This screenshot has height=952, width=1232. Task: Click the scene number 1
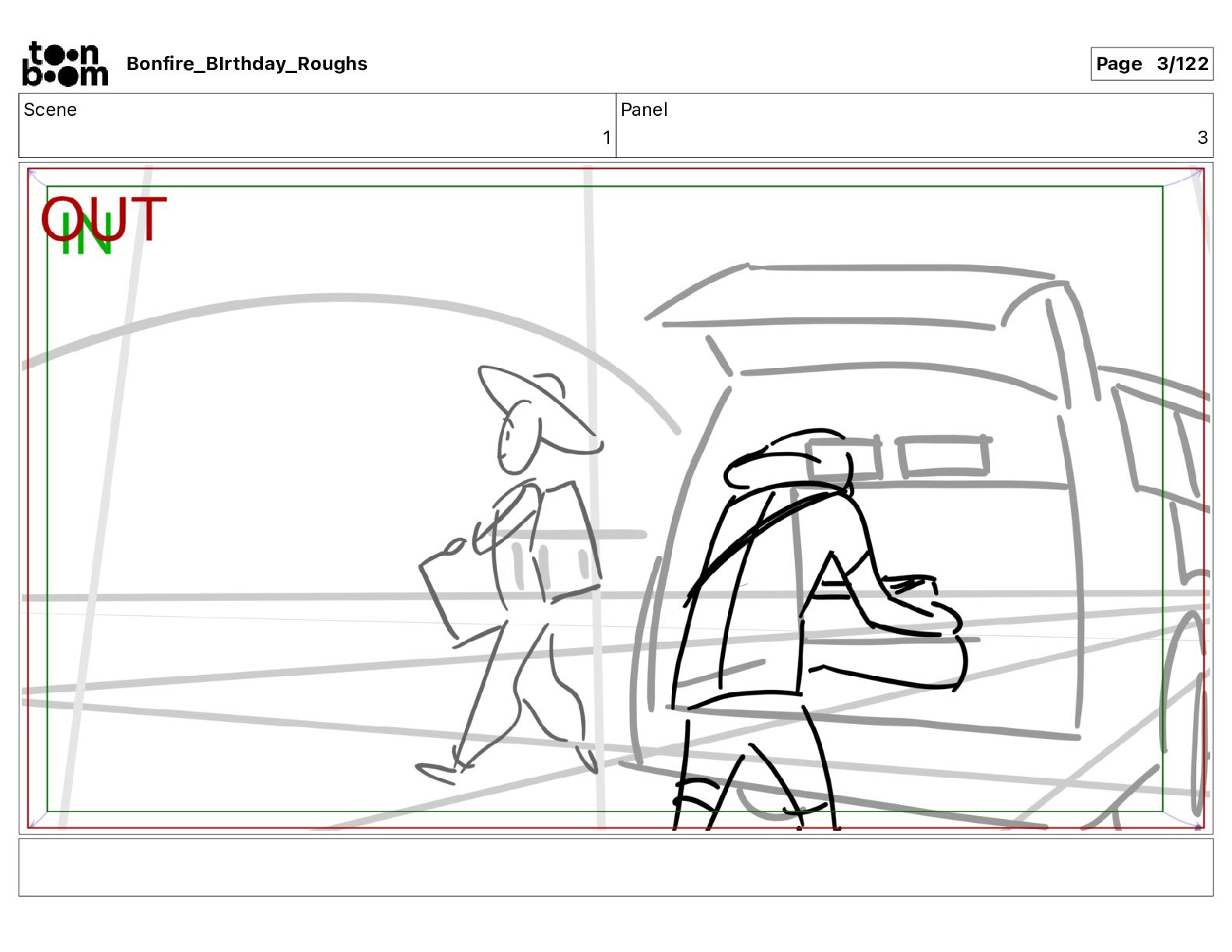tap(607, 138)
